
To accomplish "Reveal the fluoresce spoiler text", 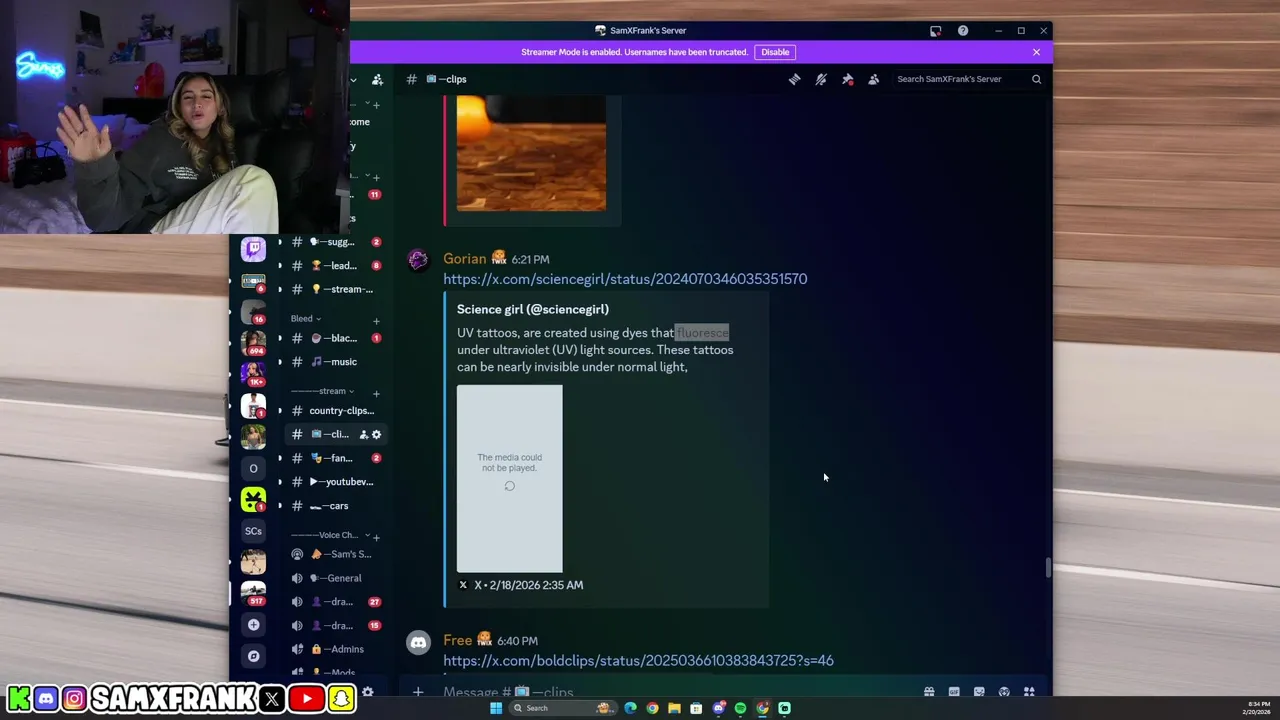I will [702, 333].
